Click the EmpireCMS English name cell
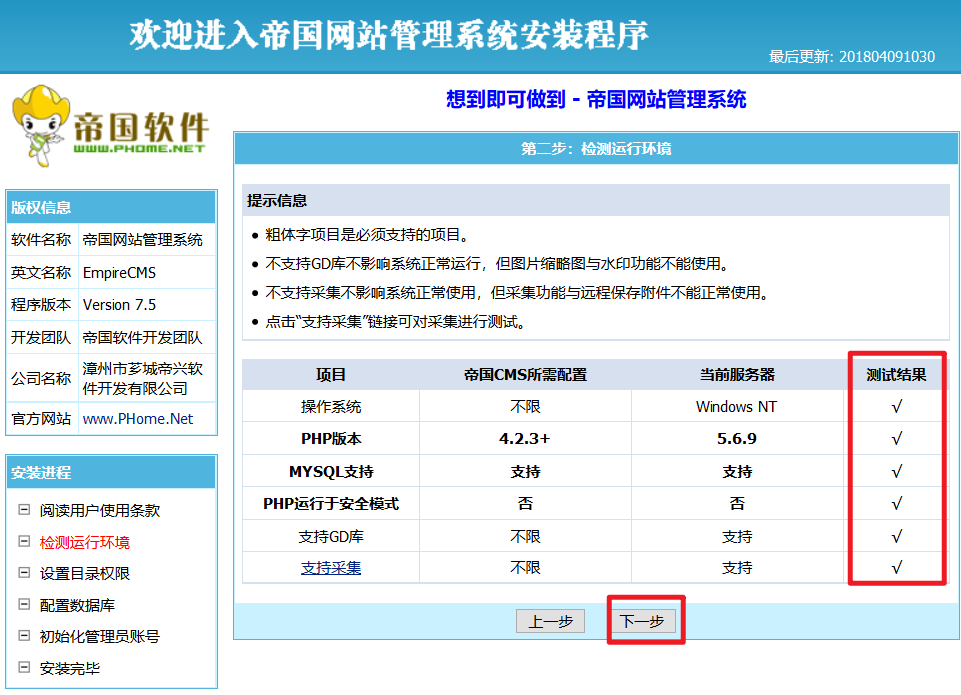961x695 pixels. [147, 273]
